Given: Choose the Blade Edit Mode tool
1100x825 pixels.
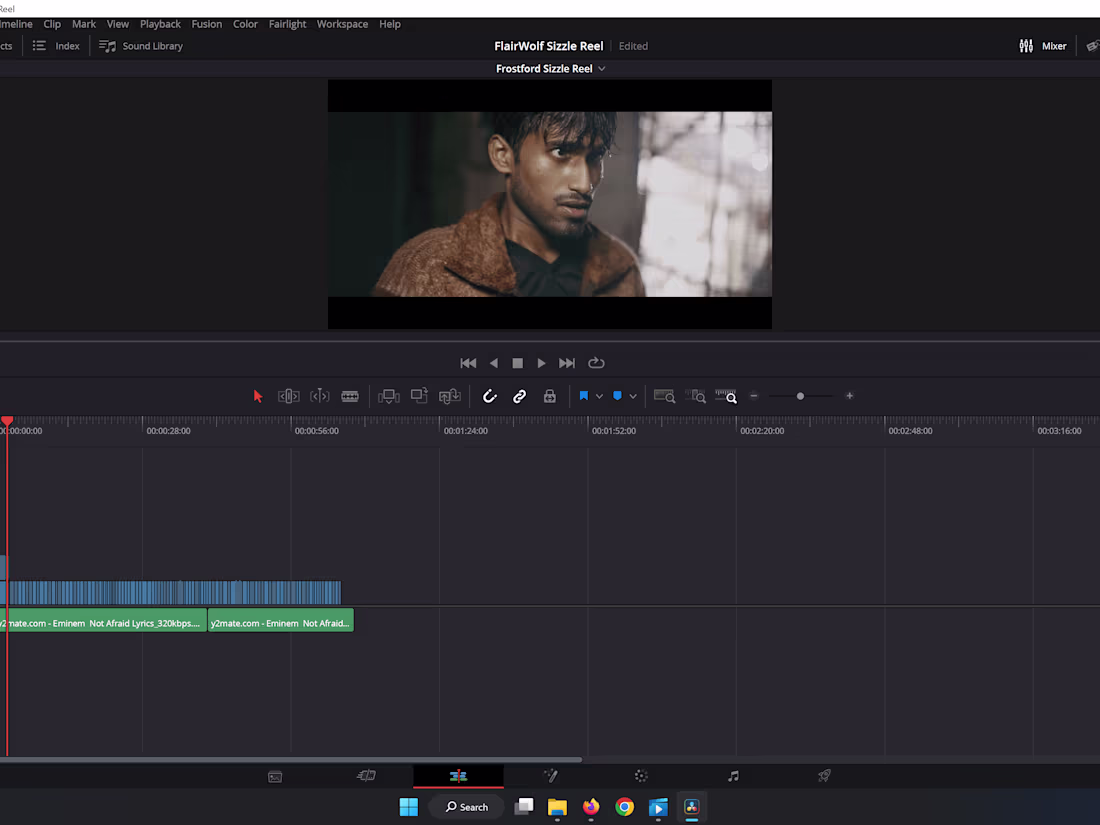Looking at the screenshot, I should (350, 396).
